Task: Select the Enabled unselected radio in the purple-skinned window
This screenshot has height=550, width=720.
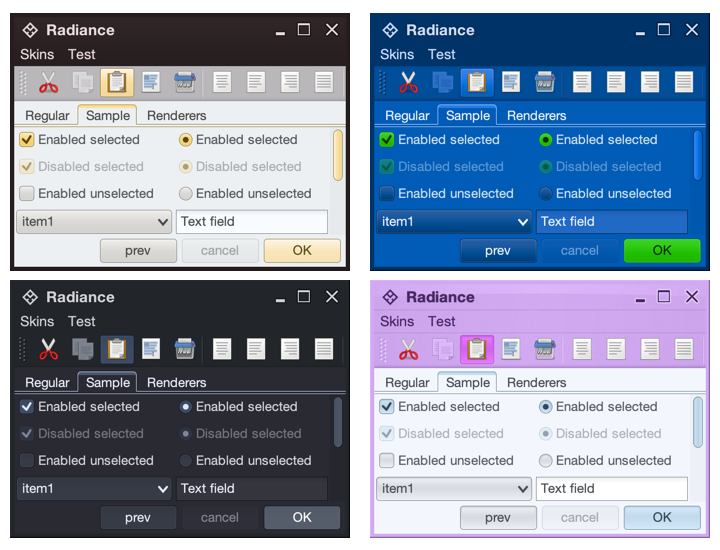Action: coord(546,460)
